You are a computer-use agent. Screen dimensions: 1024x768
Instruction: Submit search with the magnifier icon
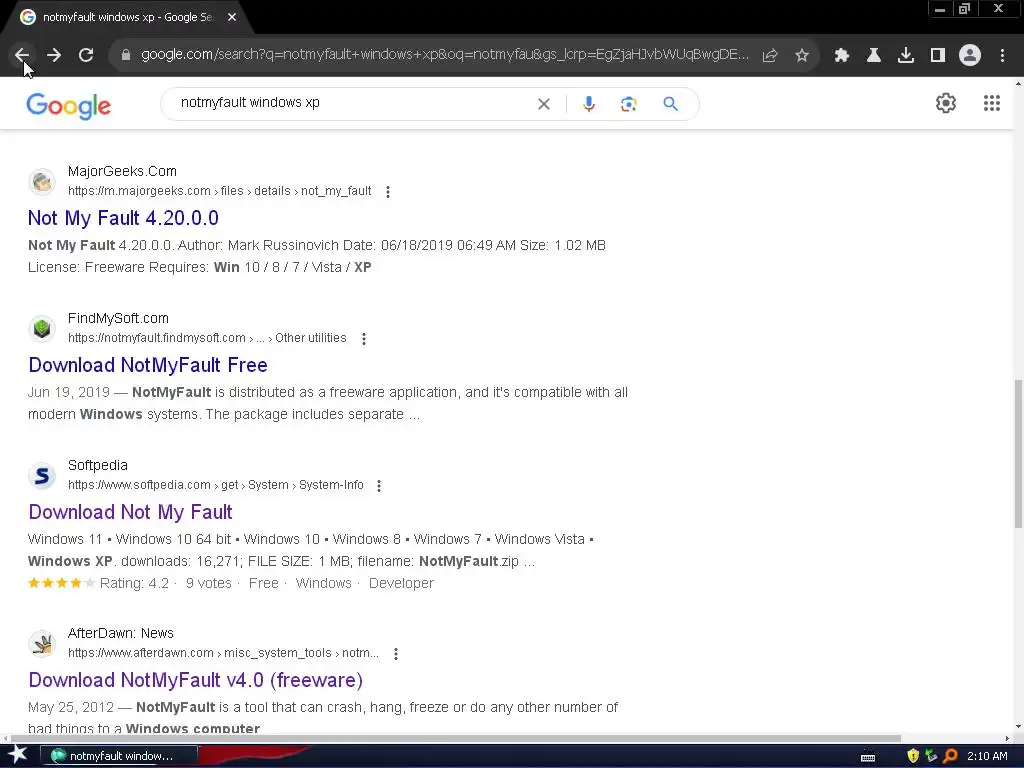point(670,104)
